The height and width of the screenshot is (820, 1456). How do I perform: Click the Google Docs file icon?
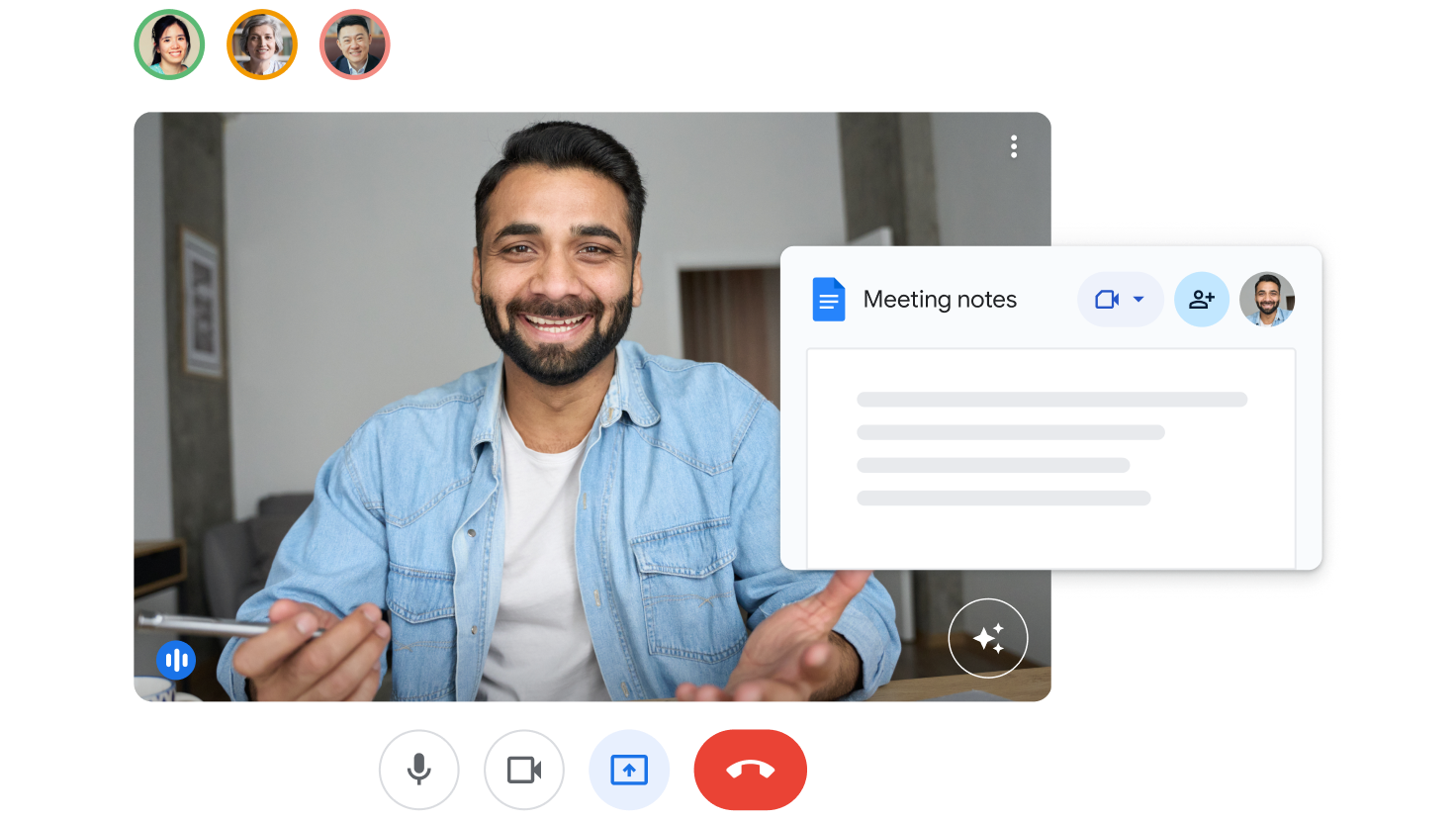[829, 300]
